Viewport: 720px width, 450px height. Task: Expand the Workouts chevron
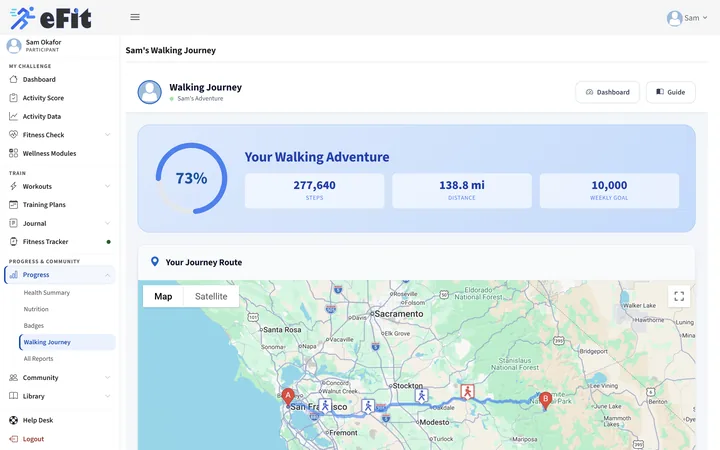(x=107, y=186)
